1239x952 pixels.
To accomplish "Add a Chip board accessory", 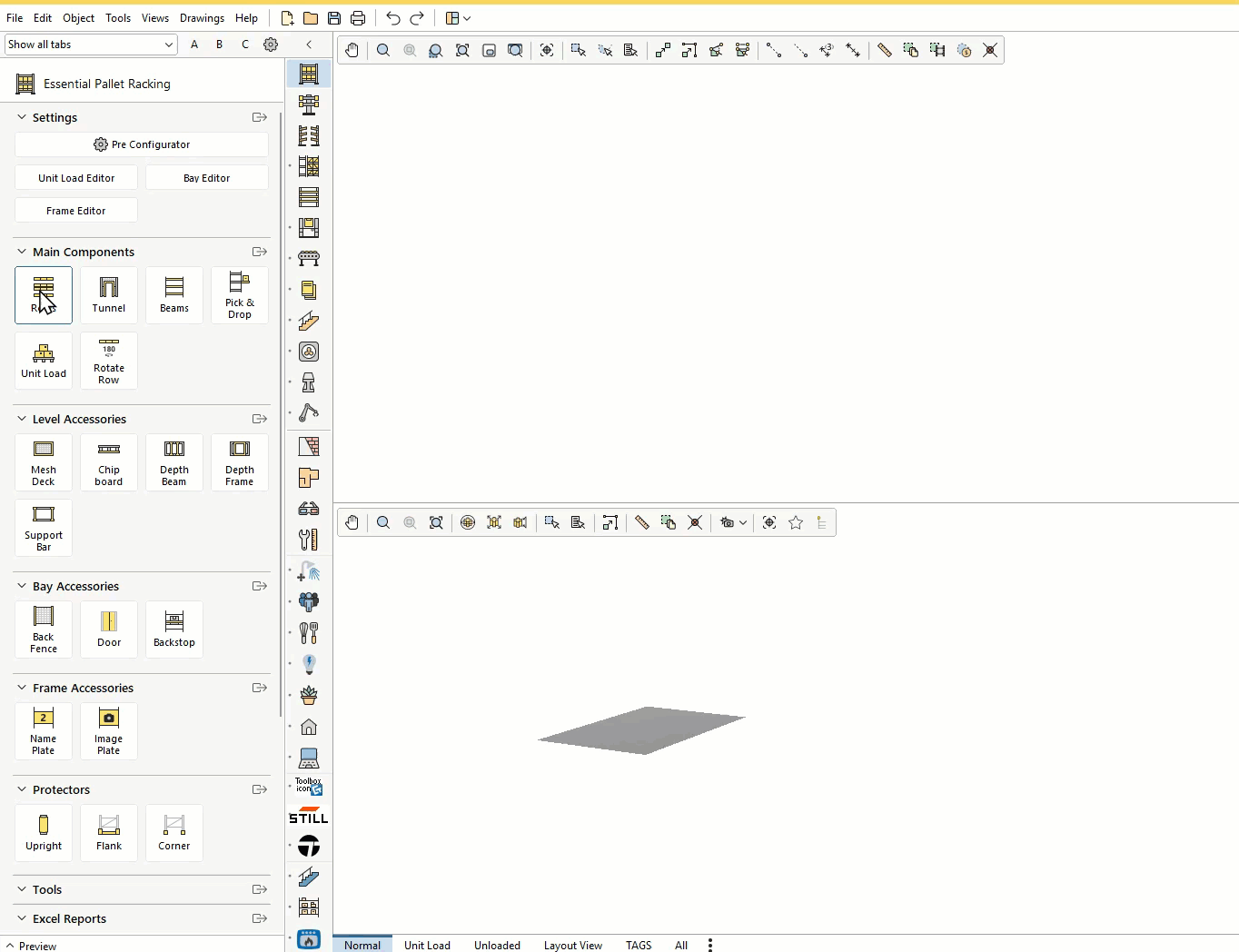I will 109,461.
